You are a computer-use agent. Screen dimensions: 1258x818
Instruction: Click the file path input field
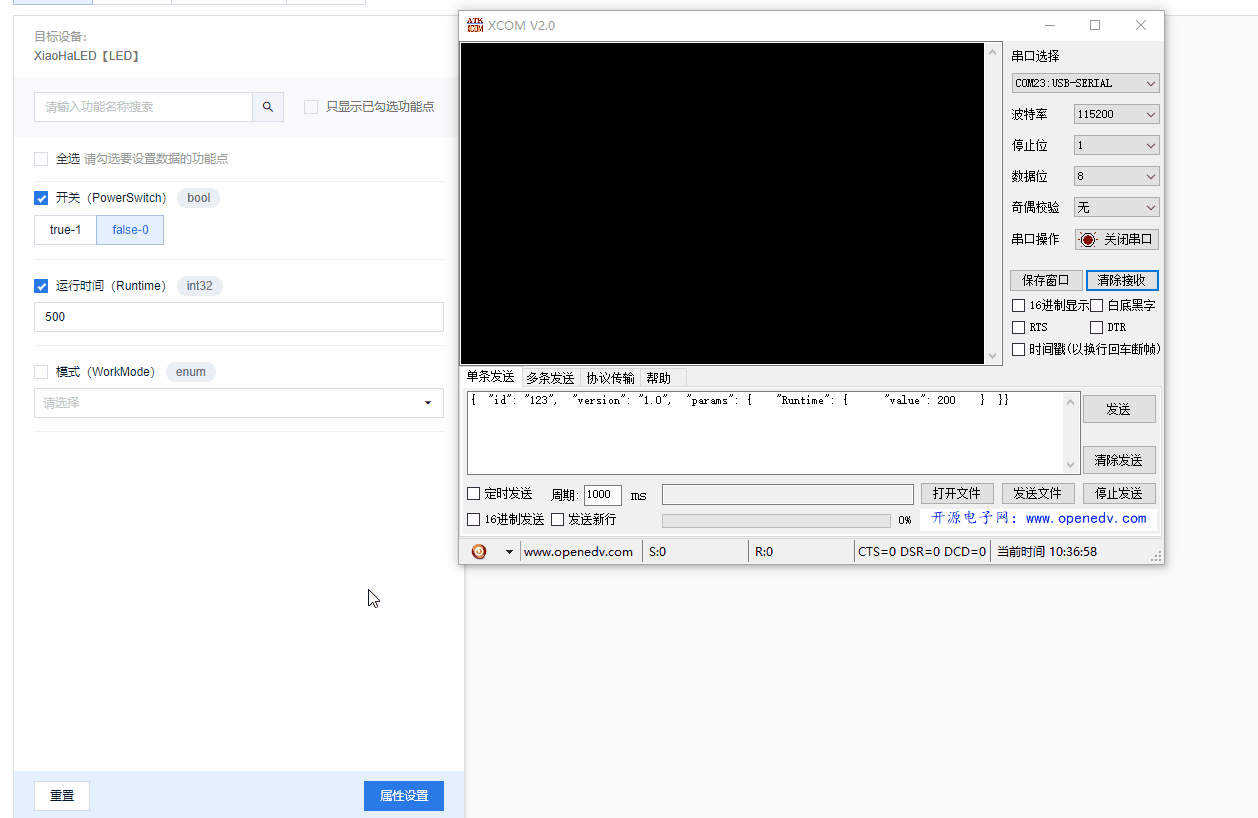[788, 494]
